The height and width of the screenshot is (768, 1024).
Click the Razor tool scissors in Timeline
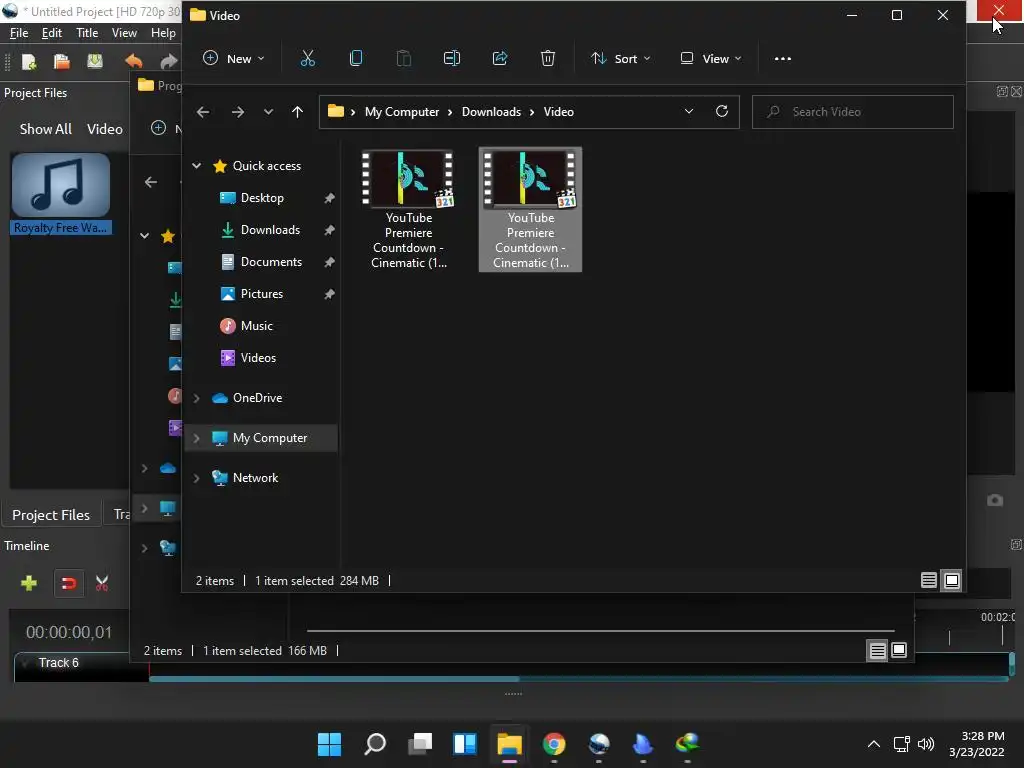pyautogui.click(x=102, y=583)
